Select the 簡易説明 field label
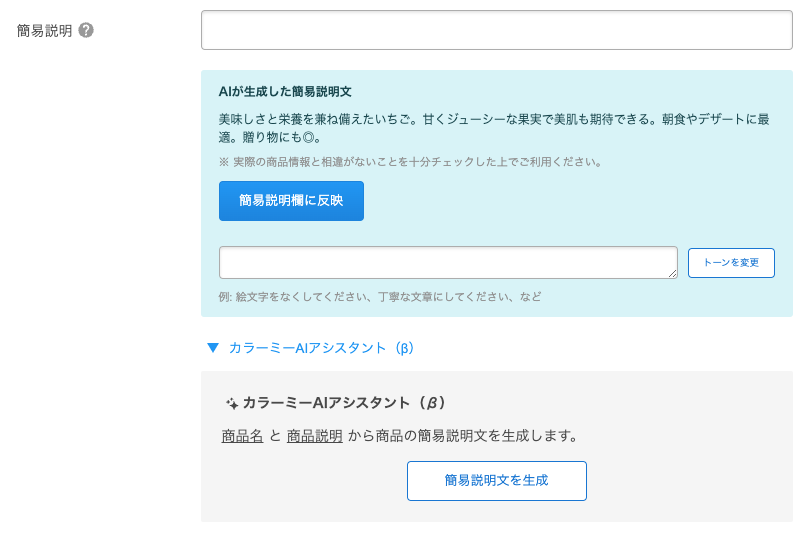 [x=45, y=31]
